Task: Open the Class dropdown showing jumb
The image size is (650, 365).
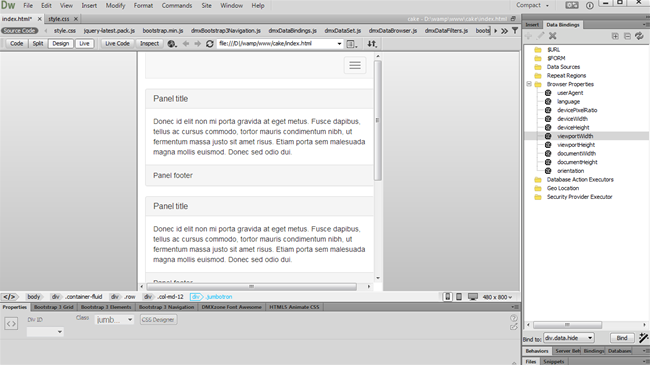Action: click(114, 320)
